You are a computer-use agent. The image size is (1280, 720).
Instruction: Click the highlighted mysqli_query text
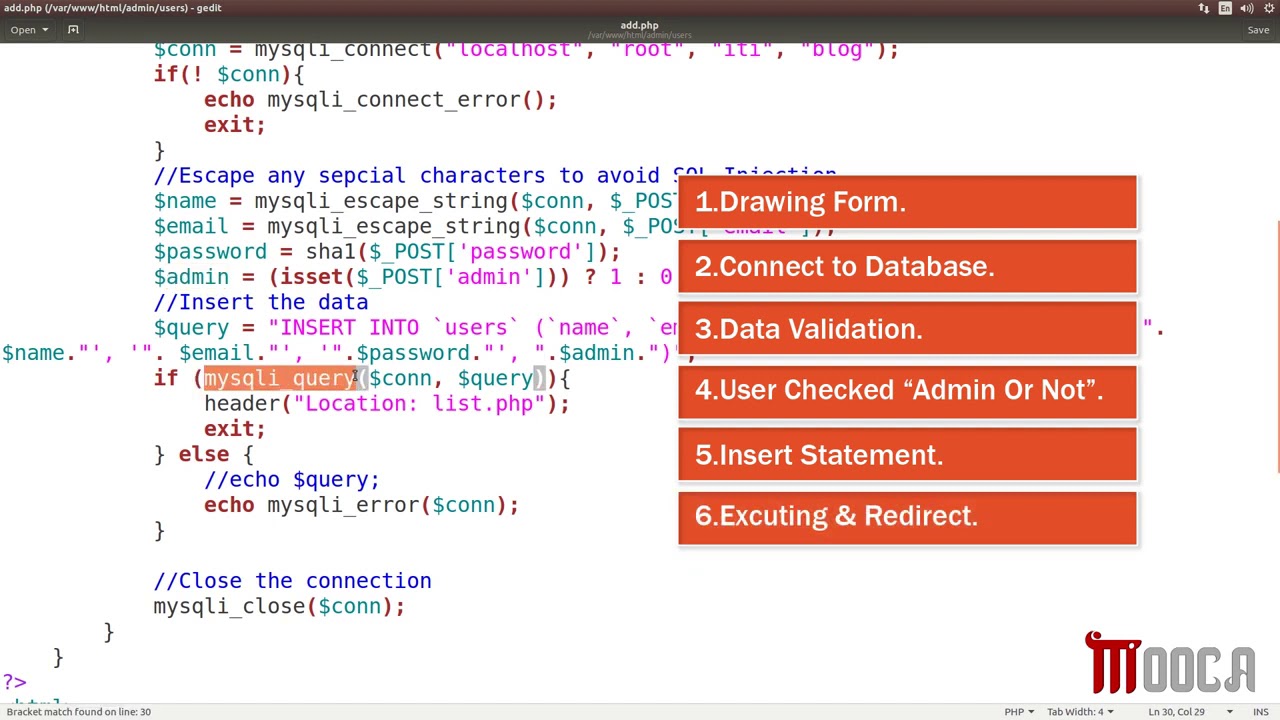pyautogui.click(x=280, y=378)
